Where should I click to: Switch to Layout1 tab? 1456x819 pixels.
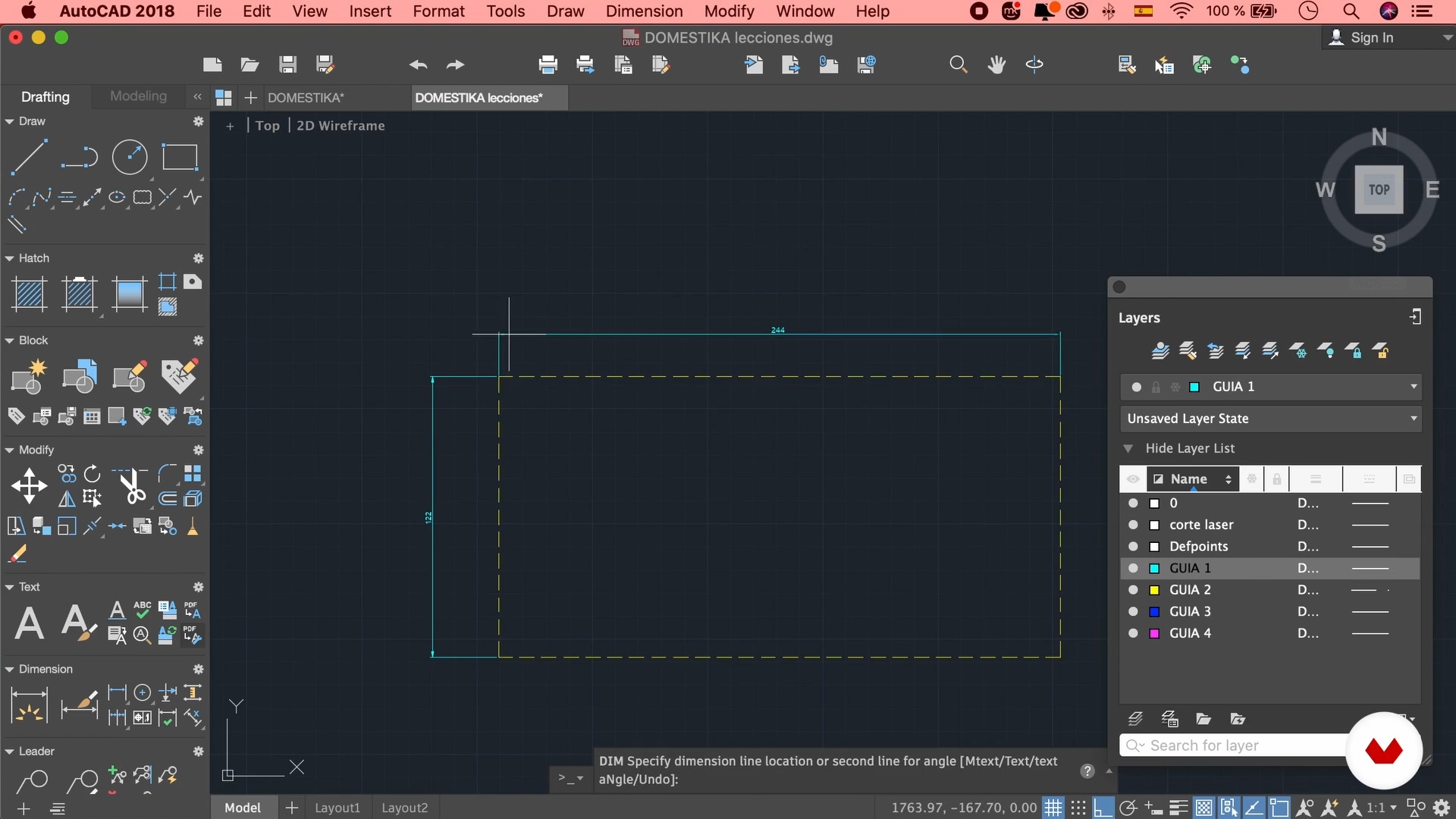(x=337, y=808)
